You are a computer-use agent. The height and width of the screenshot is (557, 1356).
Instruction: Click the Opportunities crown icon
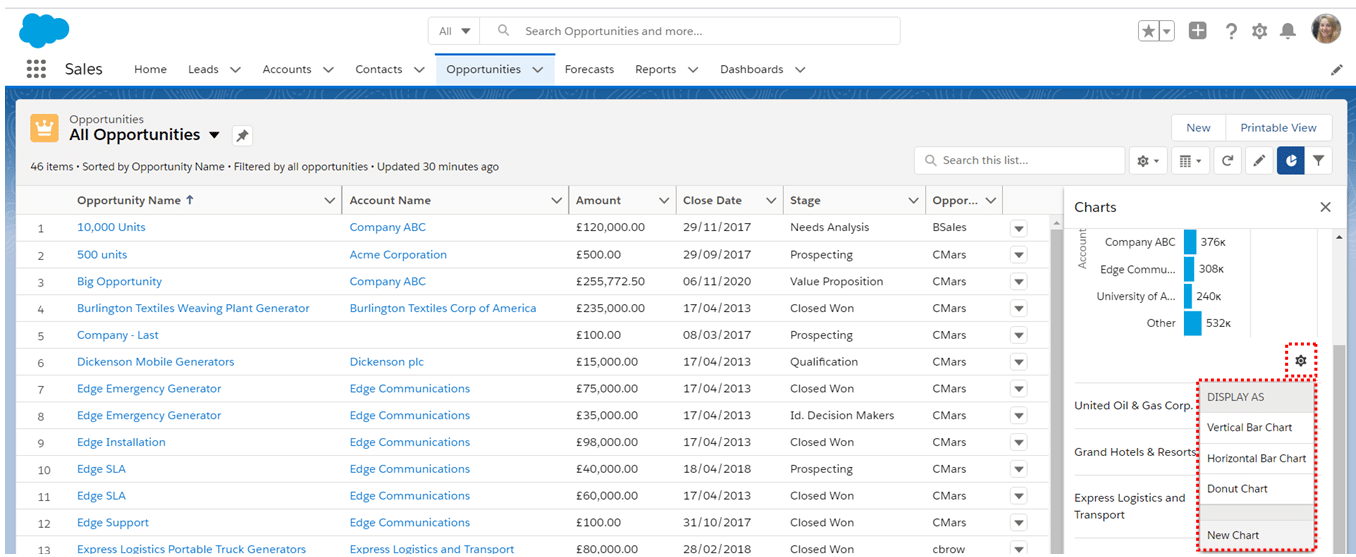pos(44,128)
